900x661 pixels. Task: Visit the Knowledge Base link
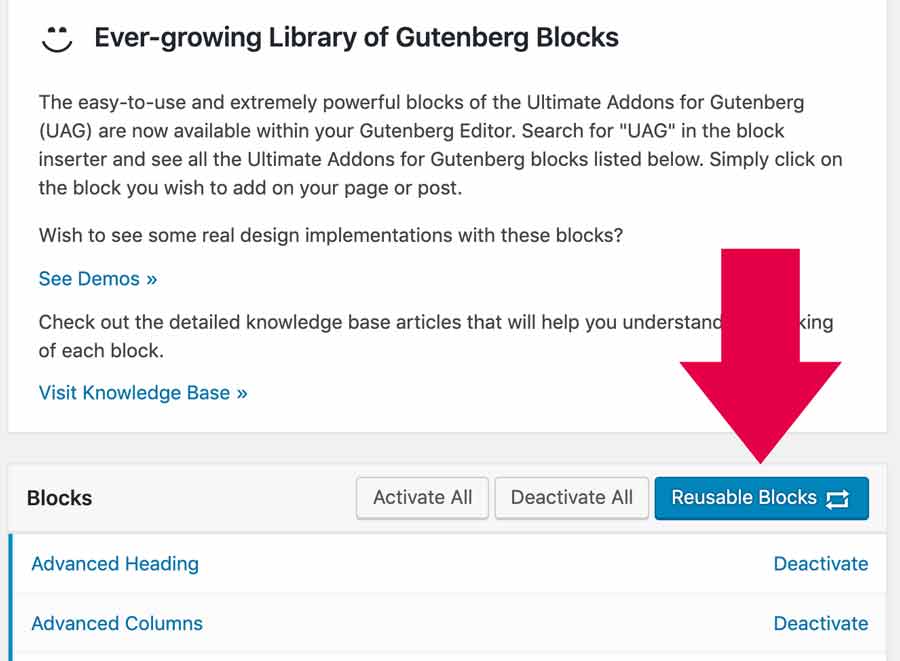[143, 393]
